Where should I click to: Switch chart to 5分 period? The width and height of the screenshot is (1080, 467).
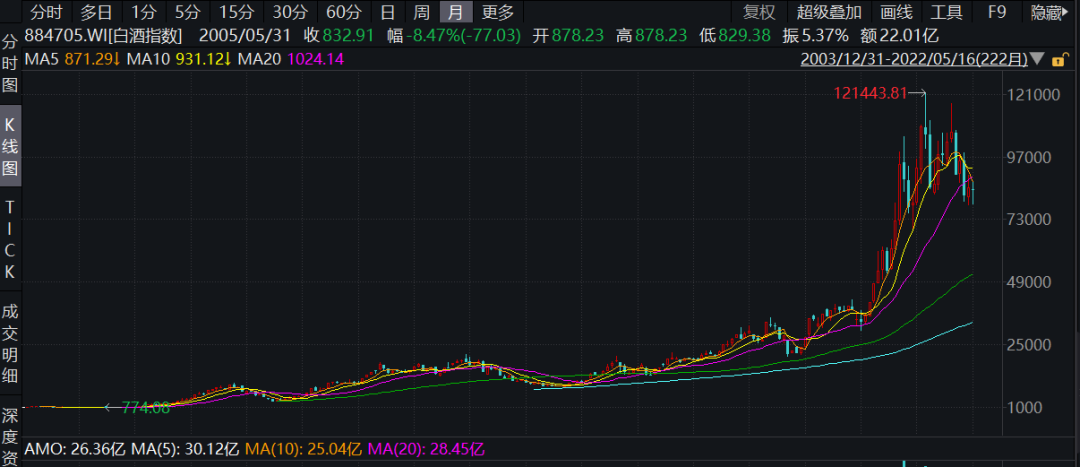tap(187, 12)
